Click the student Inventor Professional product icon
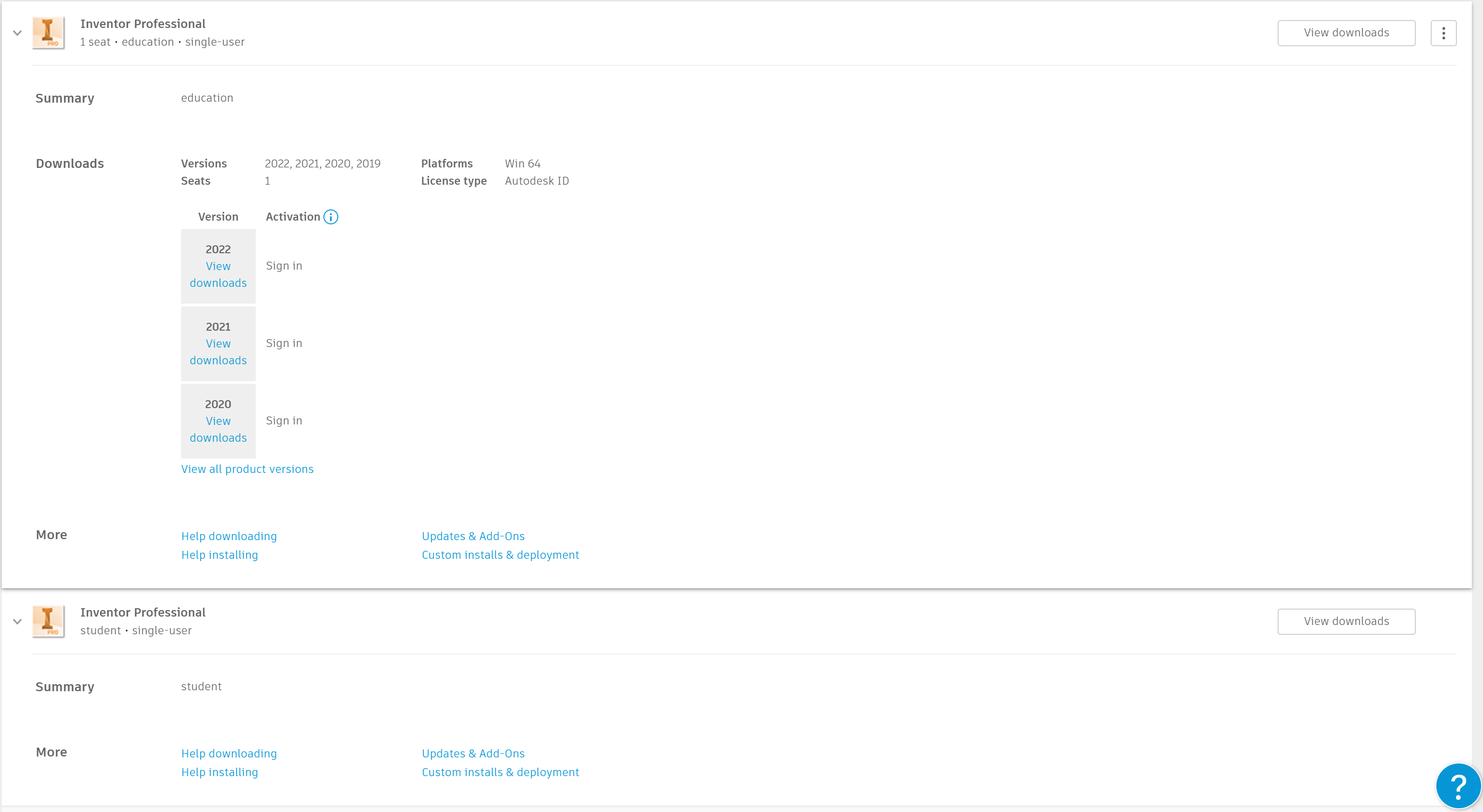 click(48, 622)
